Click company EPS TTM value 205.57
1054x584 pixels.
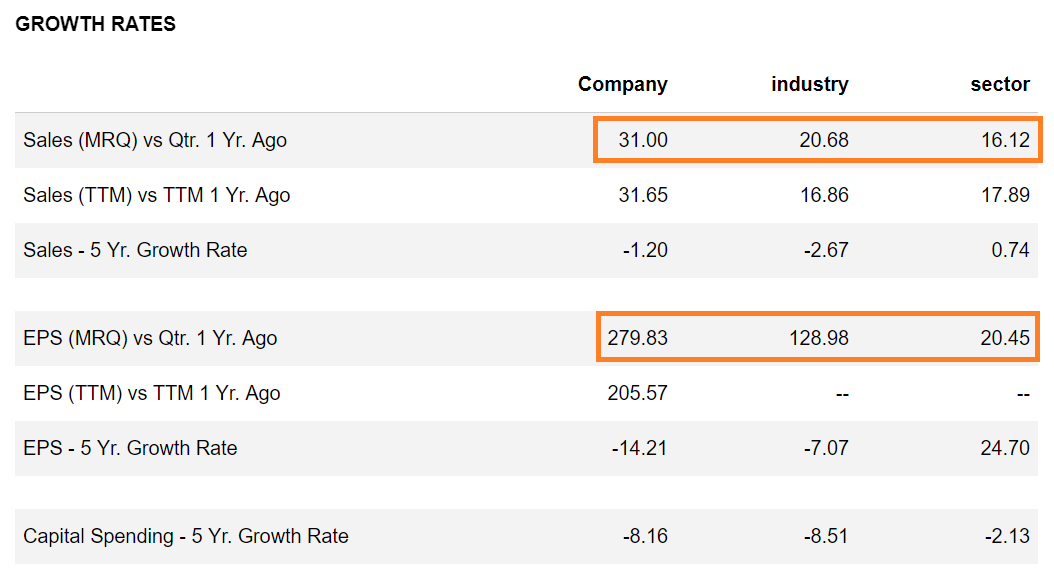(638, 394)
